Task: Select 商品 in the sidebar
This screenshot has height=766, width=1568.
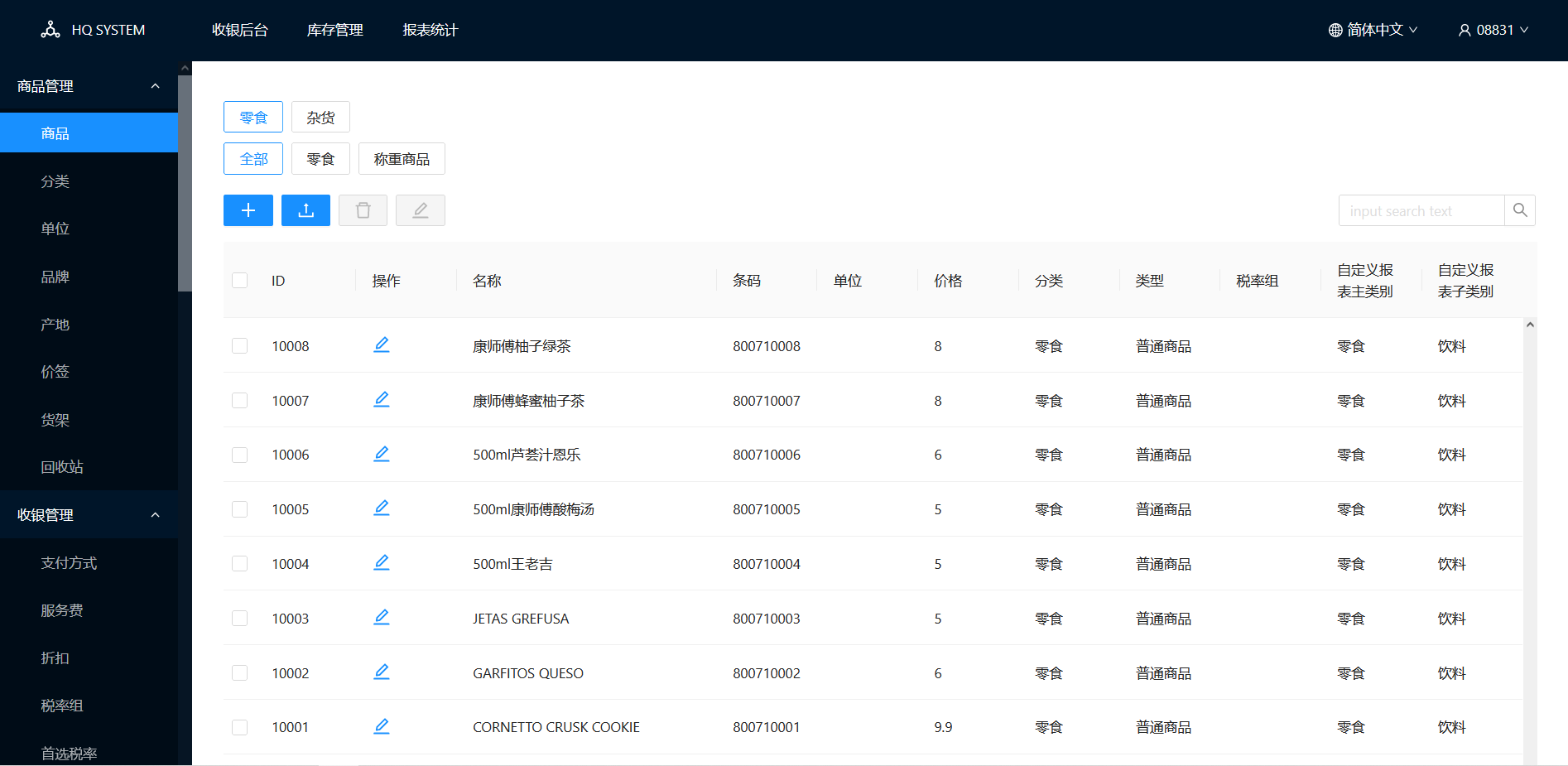Action: click(x=89, y=132)
